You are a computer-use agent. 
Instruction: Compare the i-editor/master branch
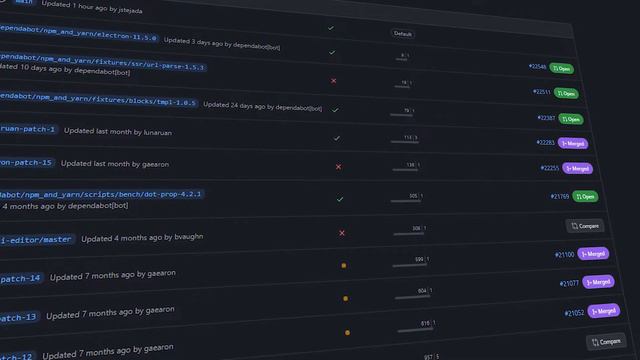[x=585, y=226]
